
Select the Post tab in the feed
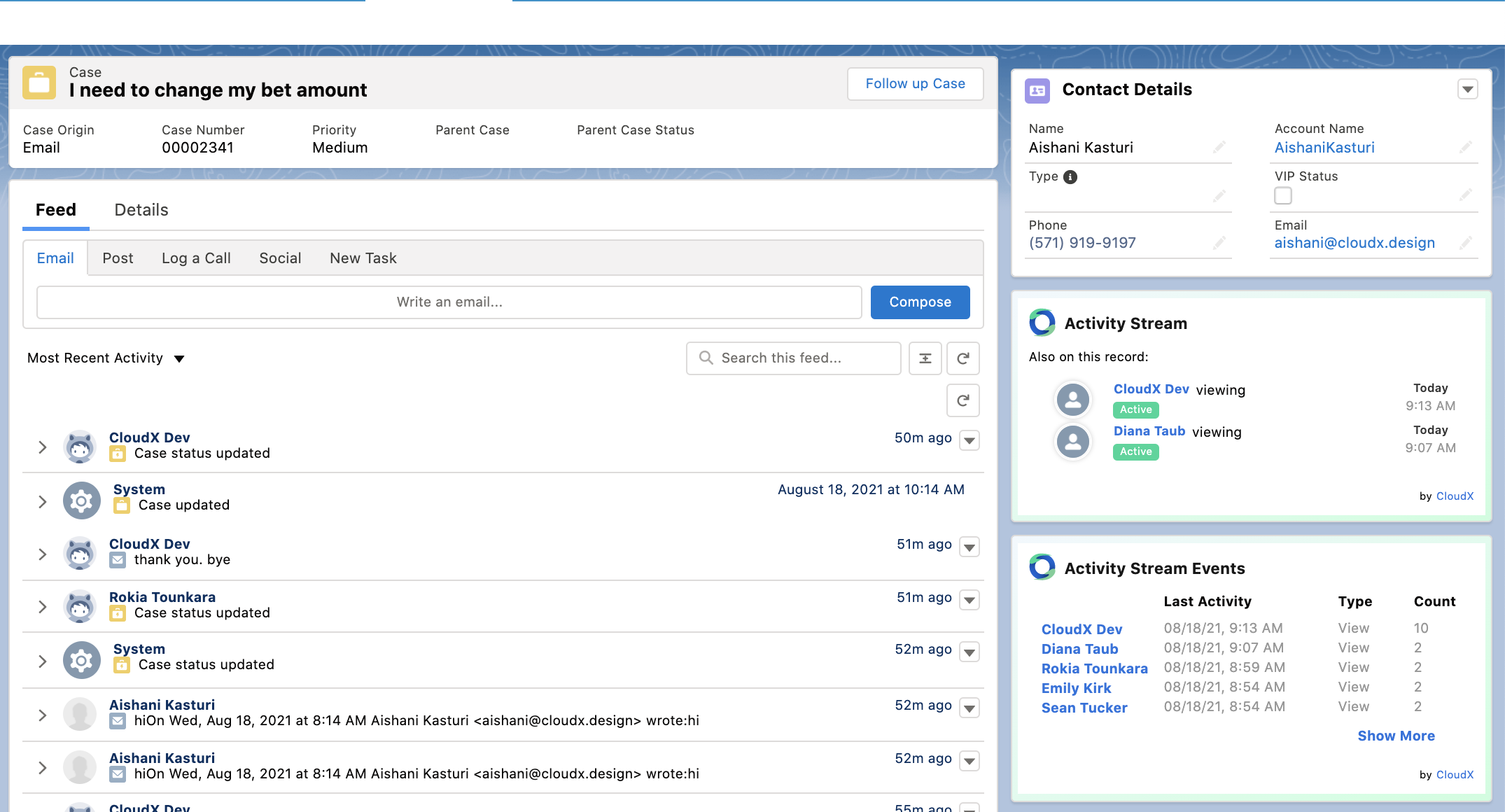[x=118, y=258]
